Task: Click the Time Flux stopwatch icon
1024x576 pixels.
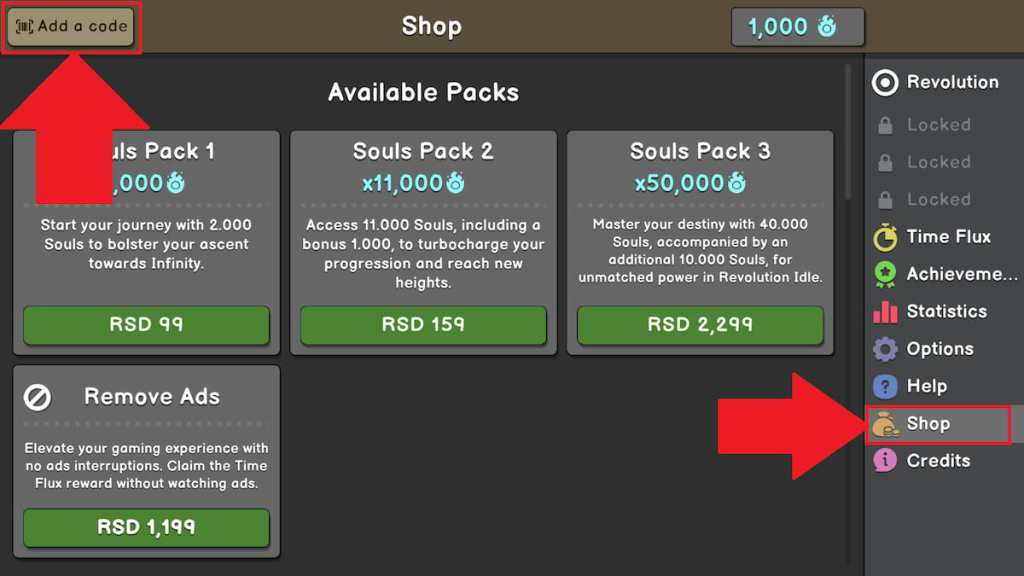Action: [x=885, y=236]
